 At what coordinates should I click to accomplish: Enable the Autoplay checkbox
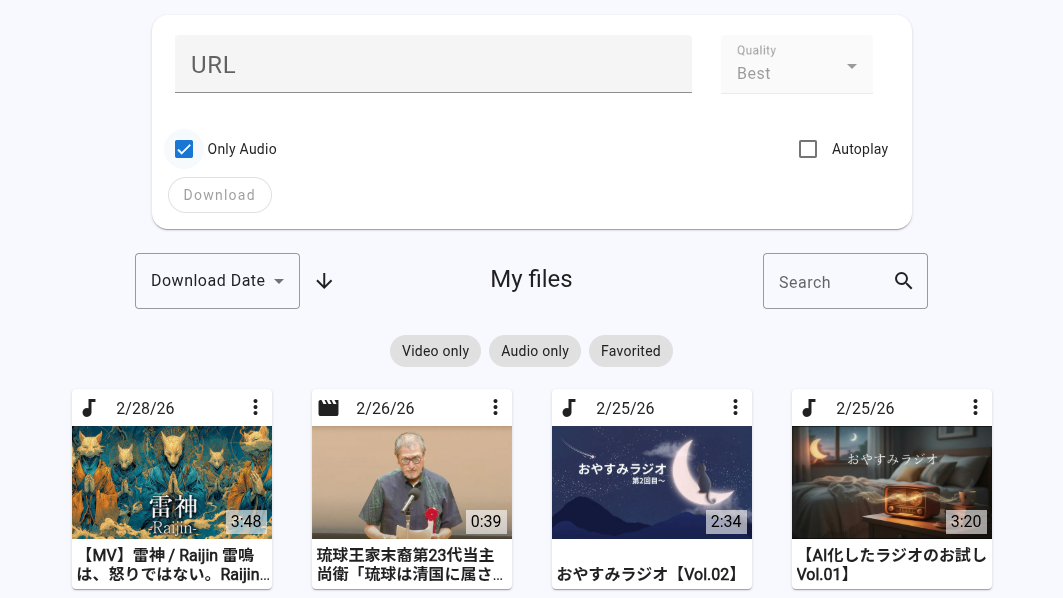[807, 149]
